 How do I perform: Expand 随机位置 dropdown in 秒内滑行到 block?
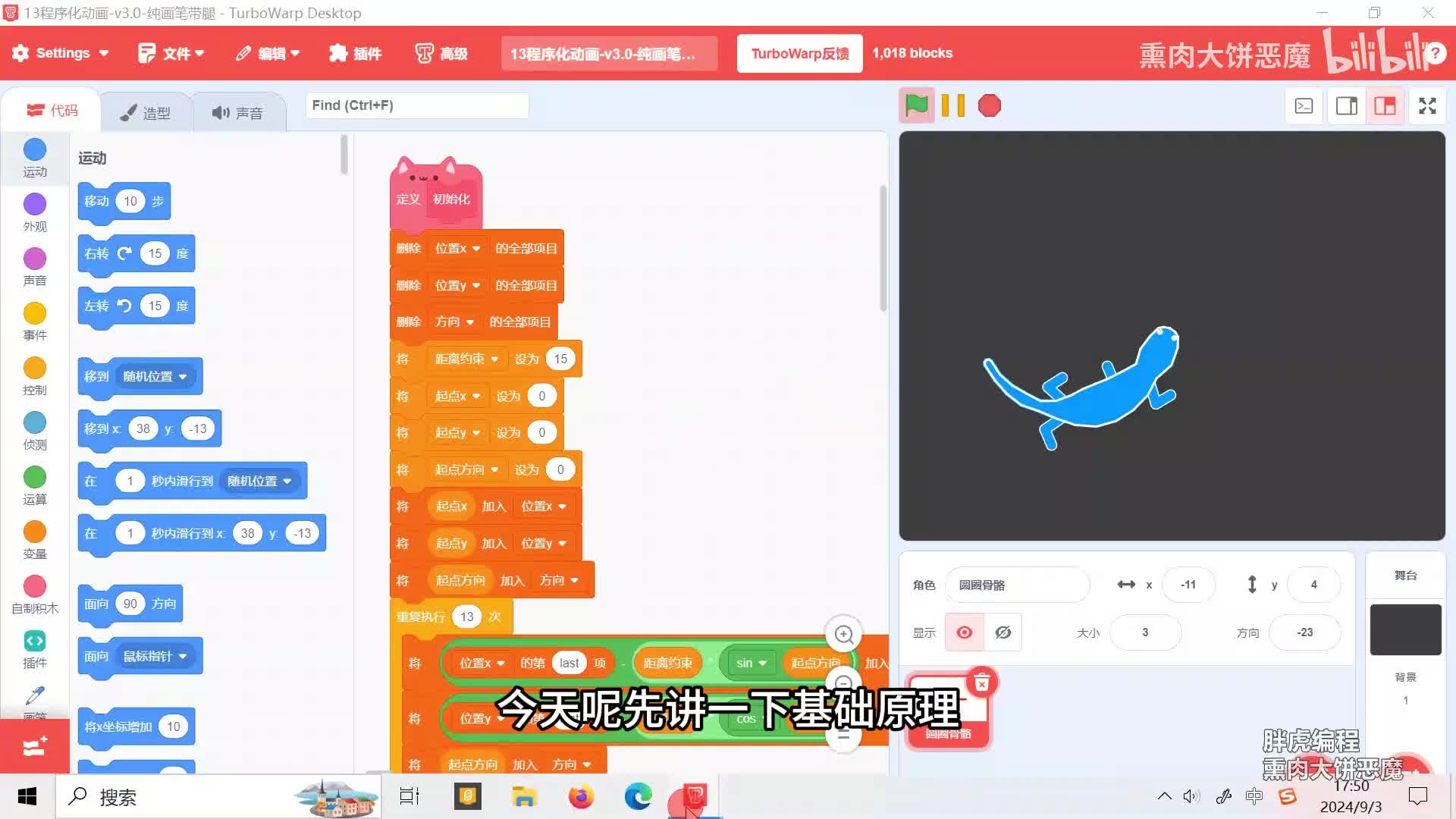tap(259, 481)
